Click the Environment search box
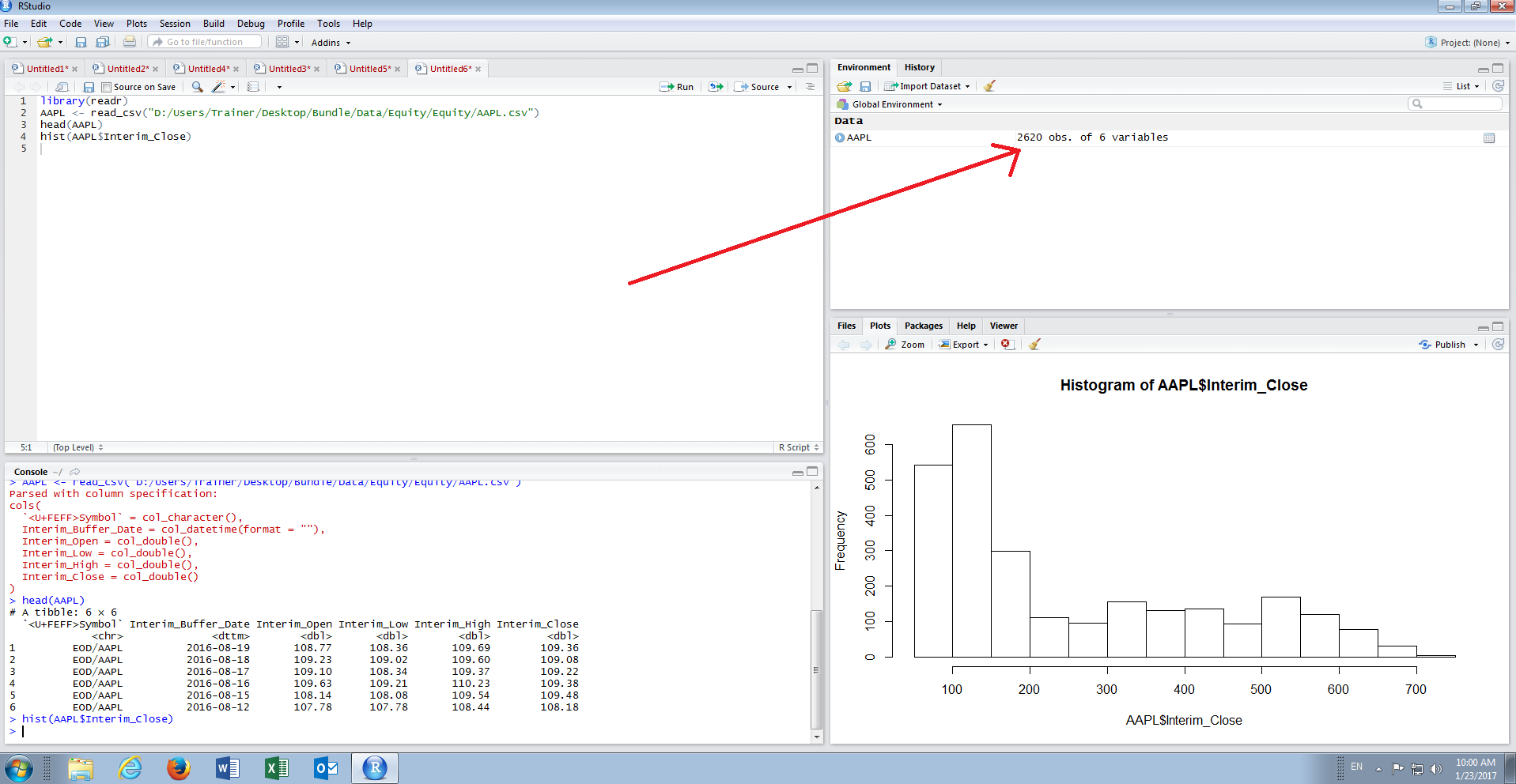The height and width of the screenshot is (784, 1516). coord(1455,104)
